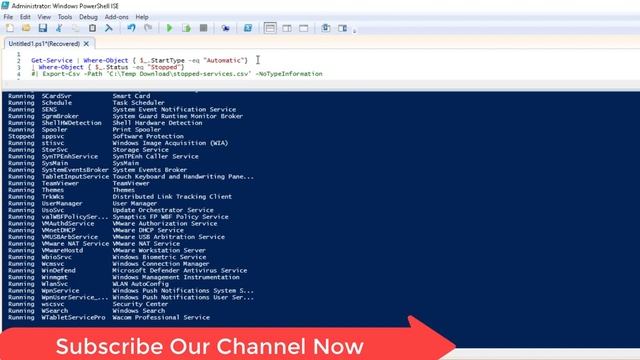640x360 pixels.
Task: Toggle the Command Add-on pane icon
Action: (x=342, y=28)
